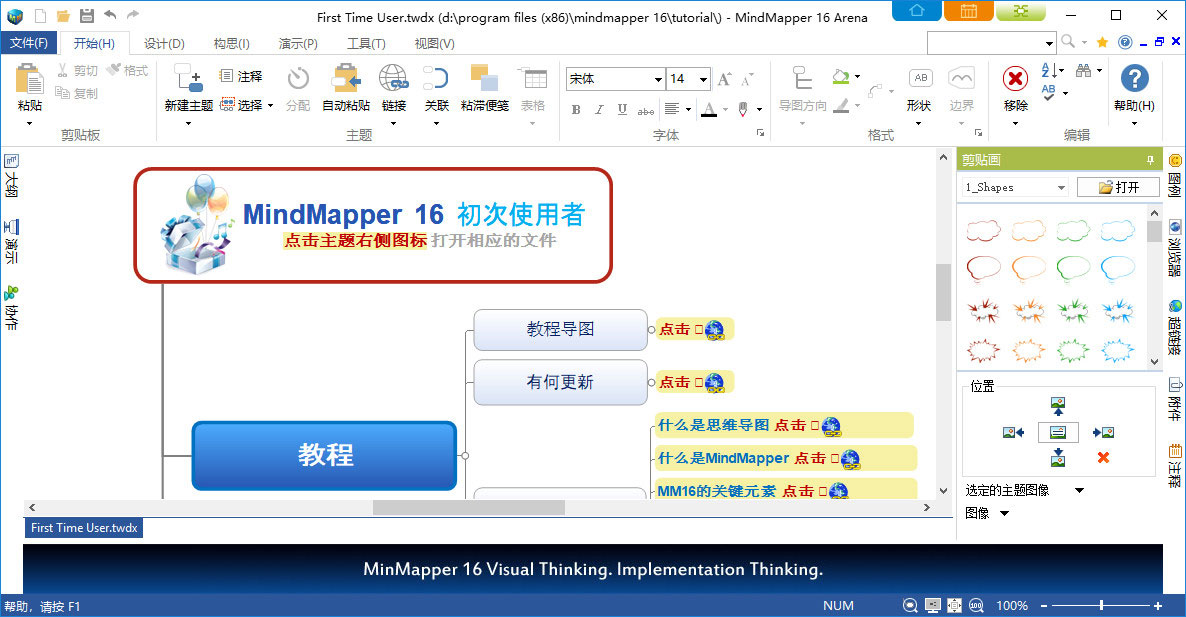Viewport: 1186px width, 617px height.
Task: Select the 教程 blue topic node
Action: click(x=324, y=455)
